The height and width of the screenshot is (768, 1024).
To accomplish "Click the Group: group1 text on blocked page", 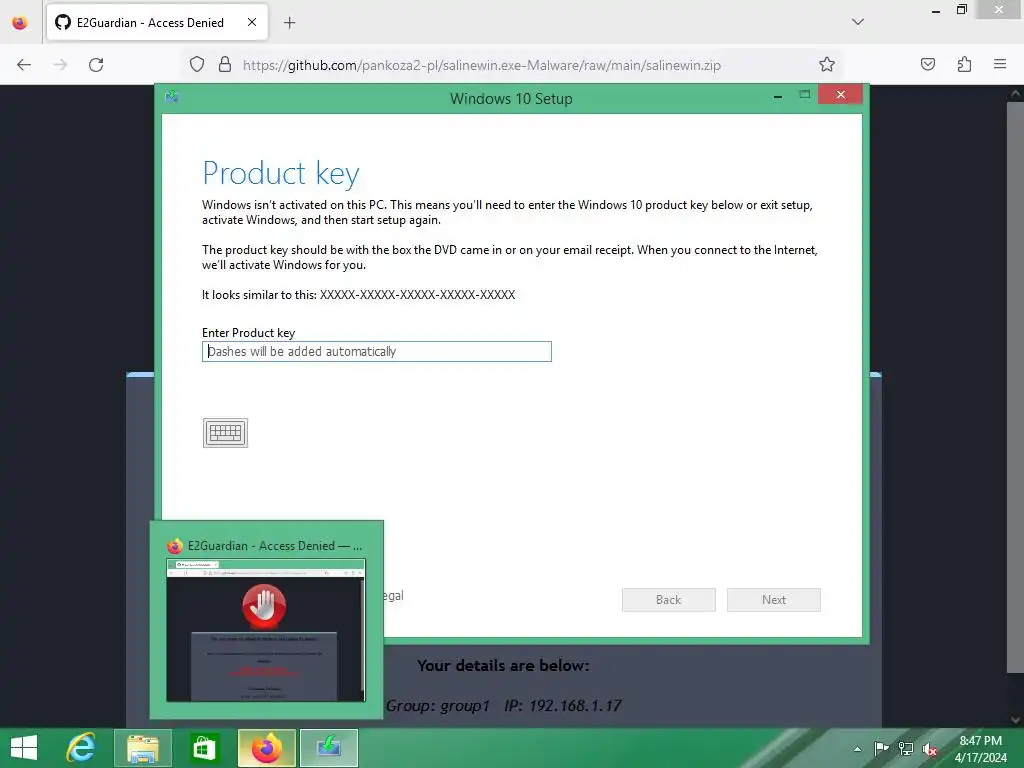I will point(438,705).
